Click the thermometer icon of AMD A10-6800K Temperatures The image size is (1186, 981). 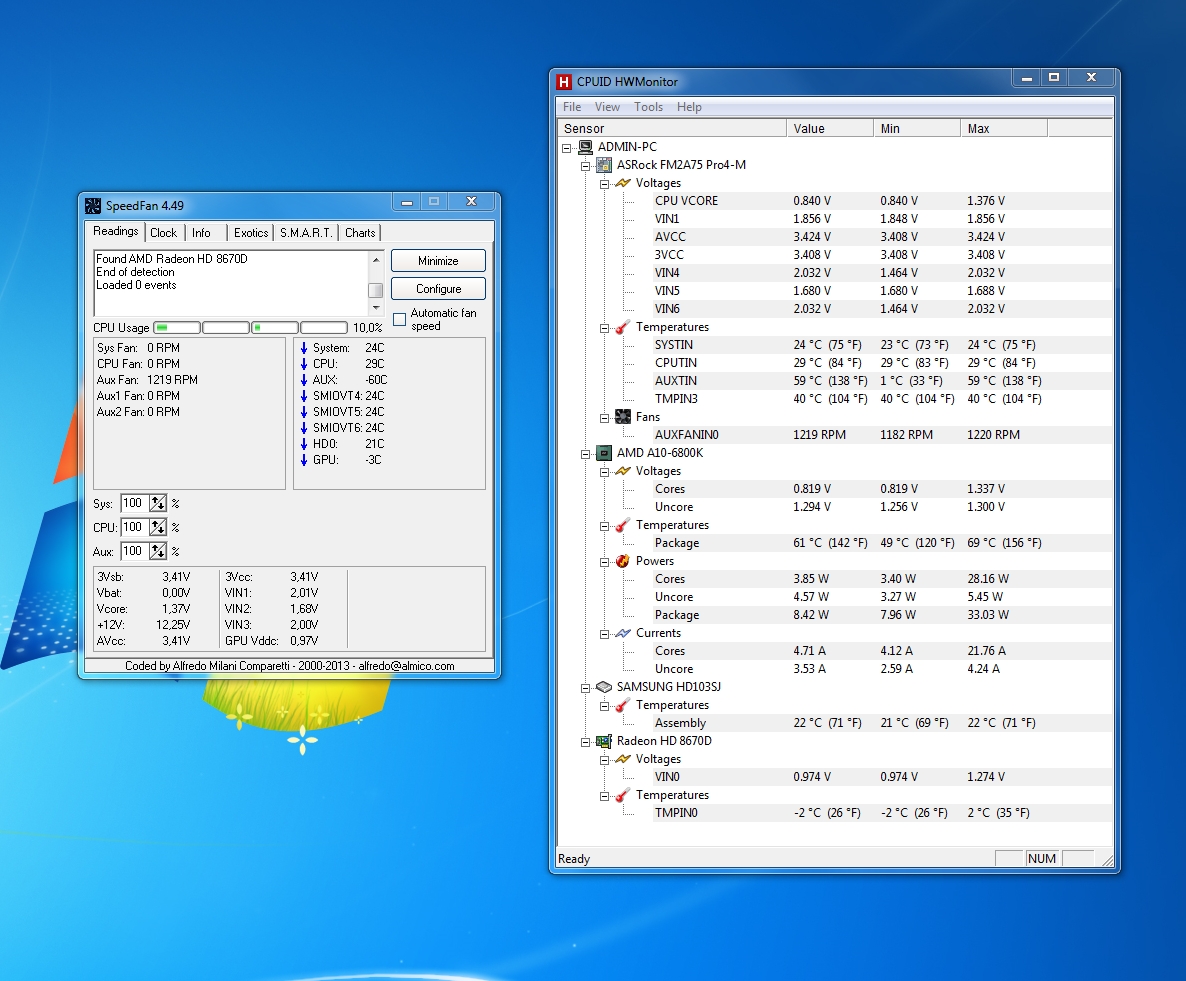coord(622,525)
